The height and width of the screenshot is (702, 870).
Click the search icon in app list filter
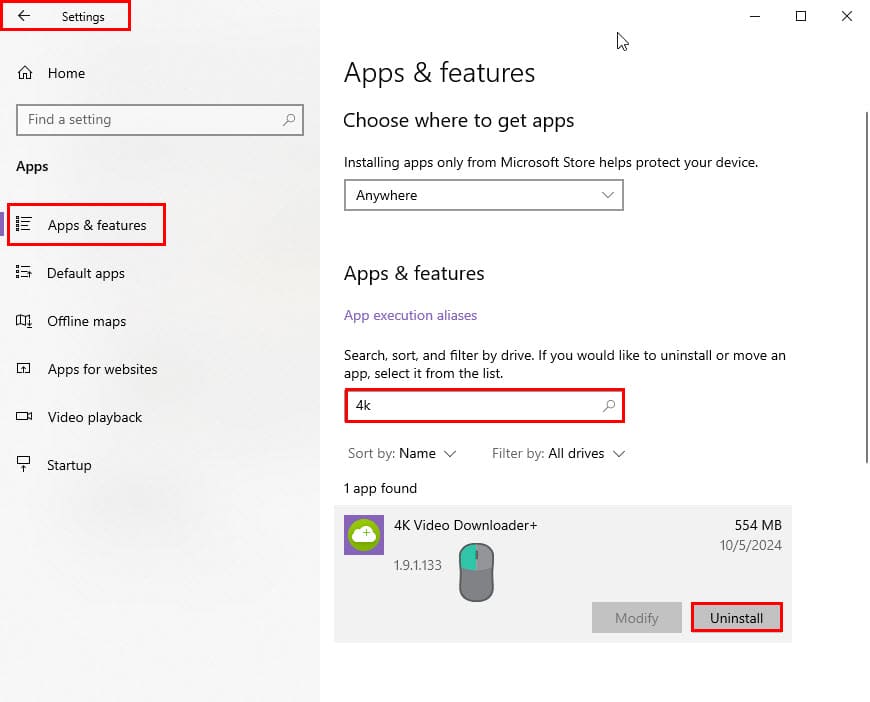(x=609, y=406)
